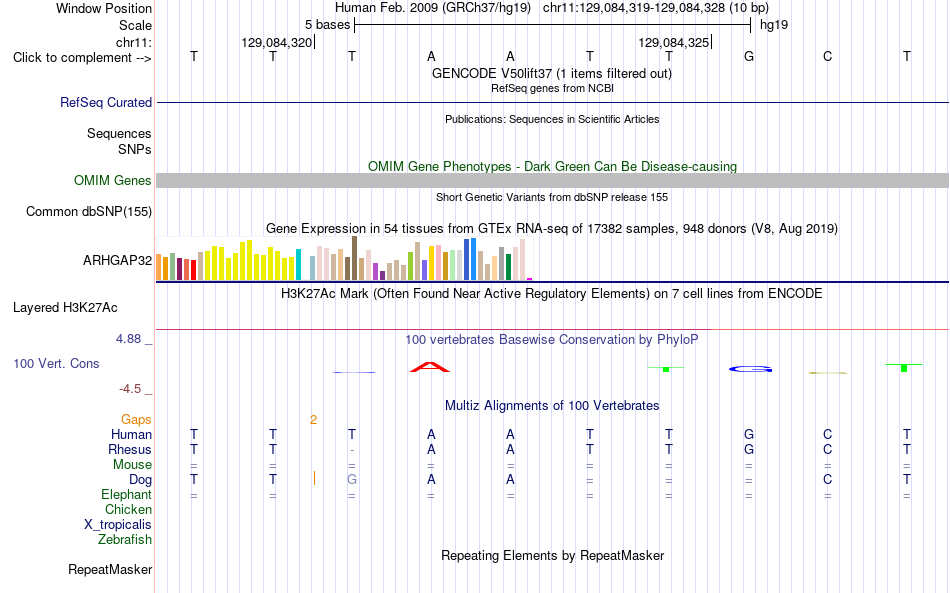Click the 129,084,320 position label
The width and height of the screenshot is (950, 593).
[x=276, y=42]
